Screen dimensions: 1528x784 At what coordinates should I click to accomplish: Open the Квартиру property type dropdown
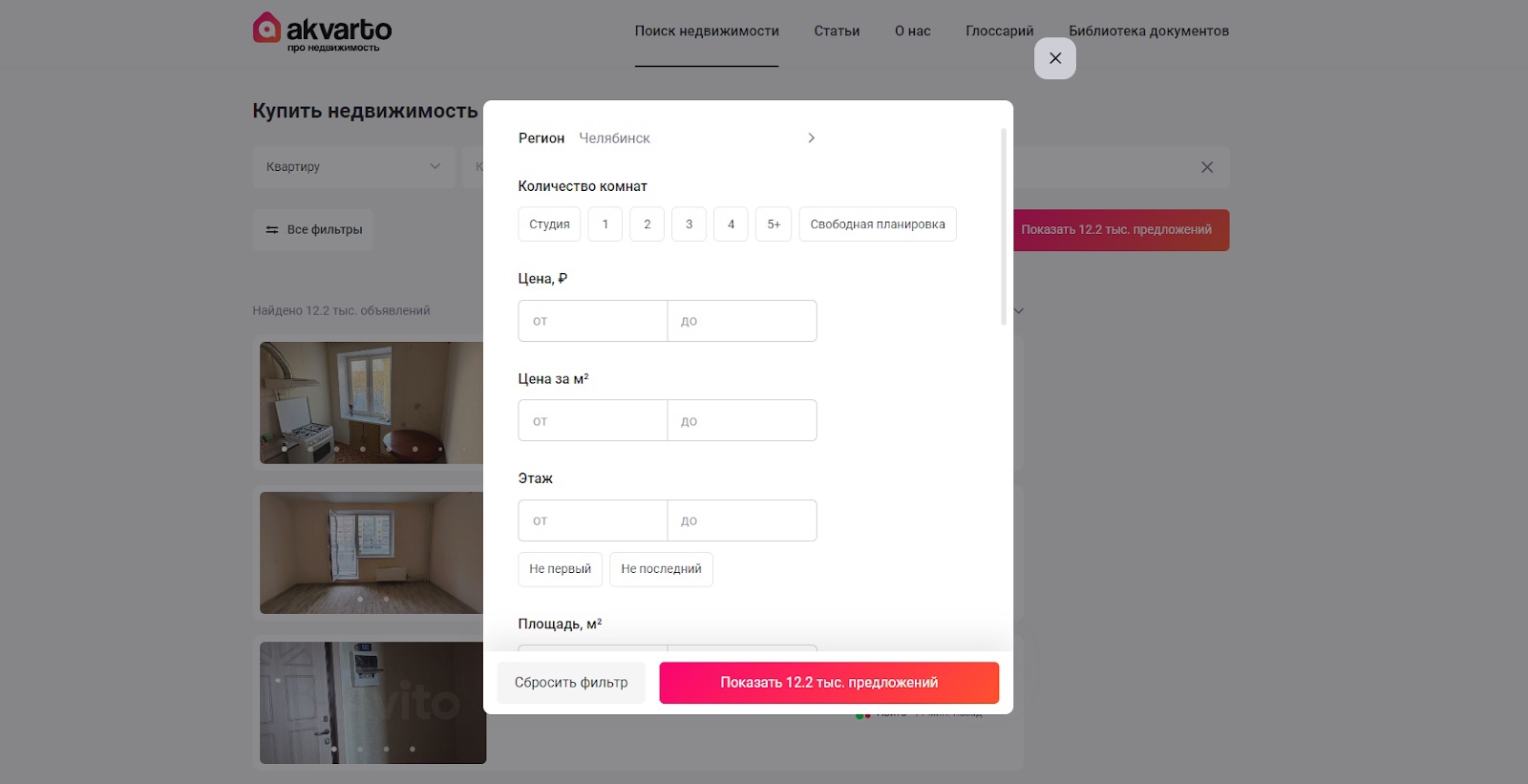[353, 167]
